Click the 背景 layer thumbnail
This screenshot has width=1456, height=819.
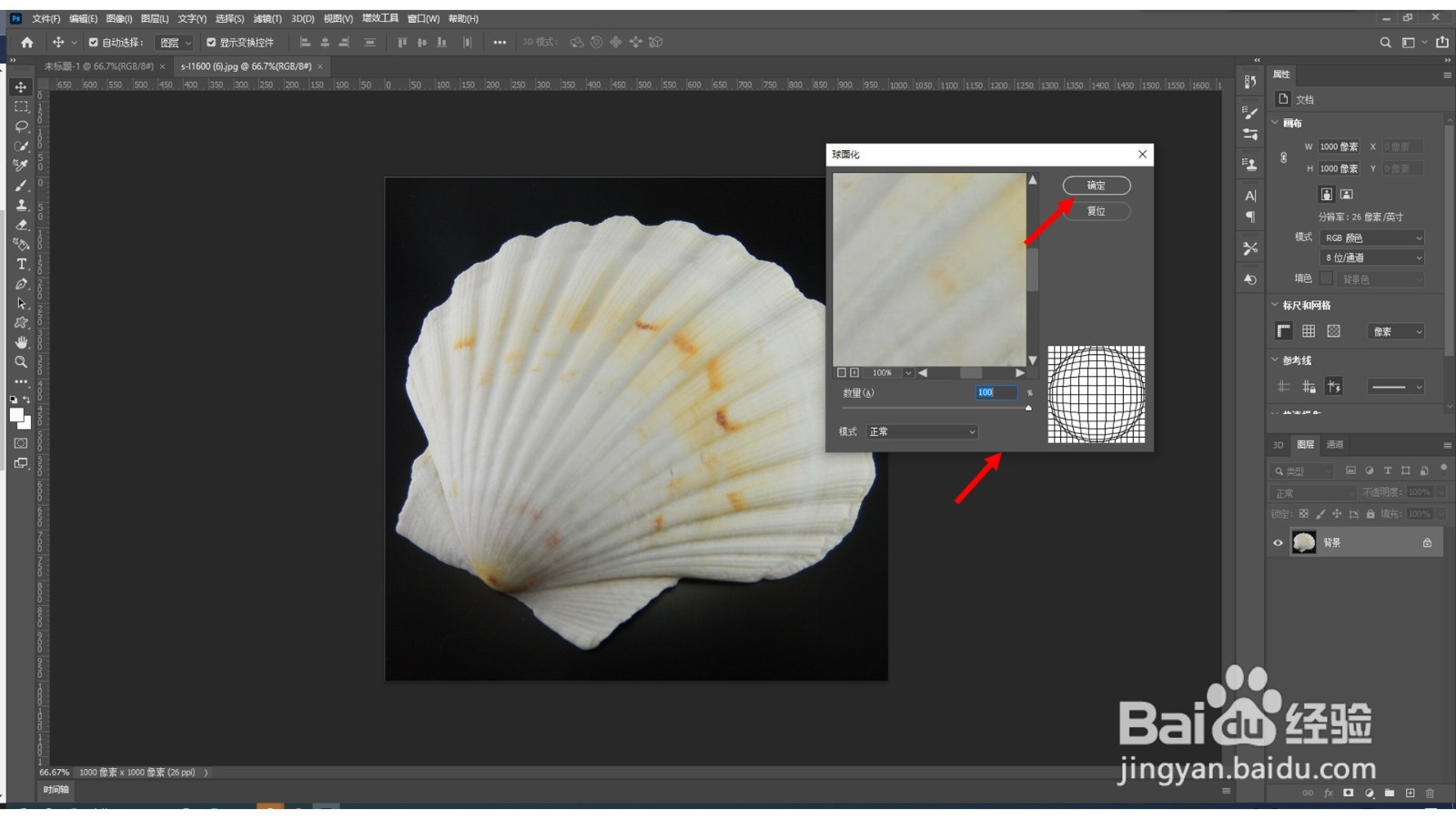click(x=1304, y=543)
